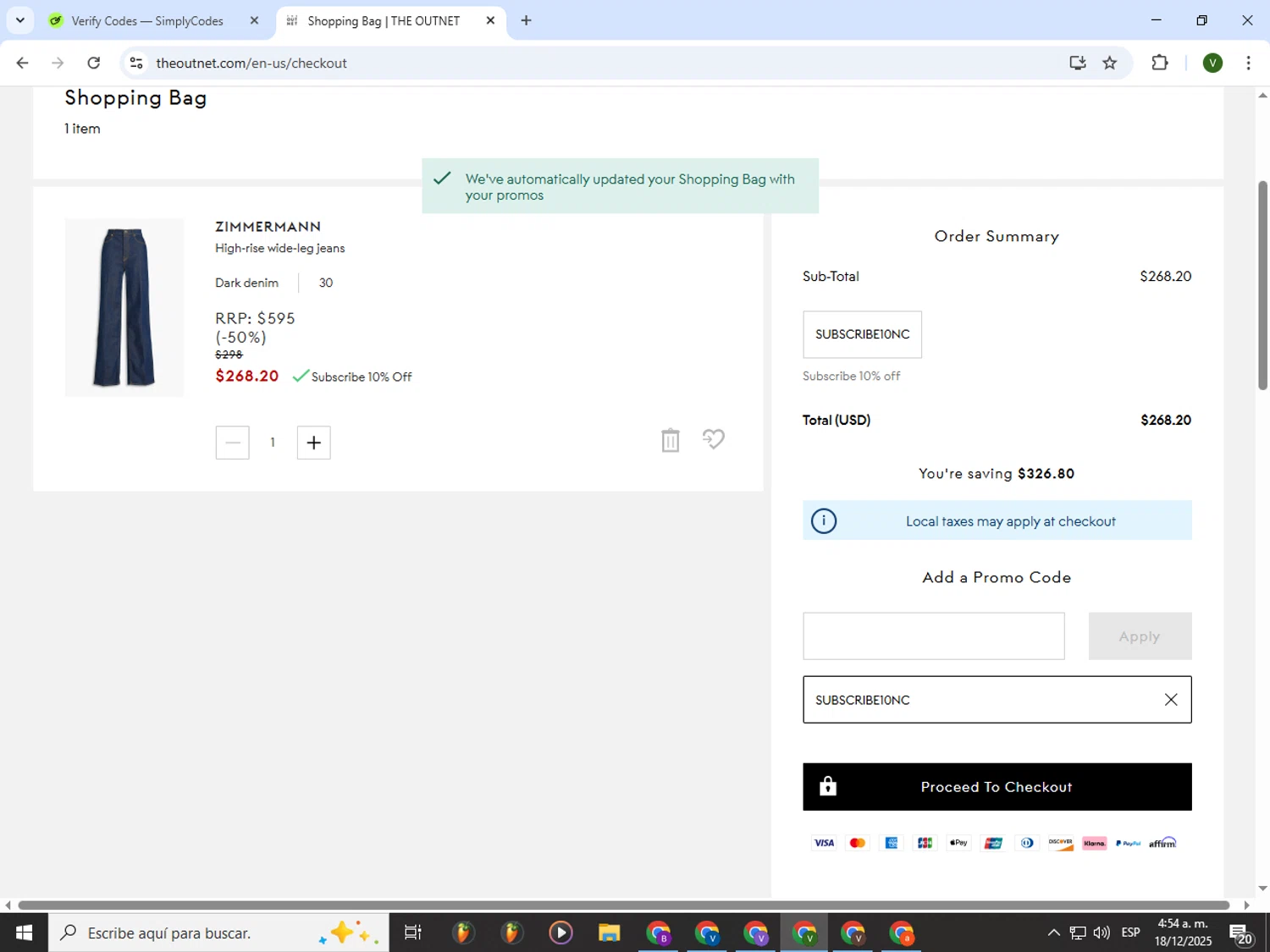Image resolution: width=1270 pixels, height=952 pixels.
Task: Click the lock icon on Proceed To Checkout
Action: [x=828, y=786]
